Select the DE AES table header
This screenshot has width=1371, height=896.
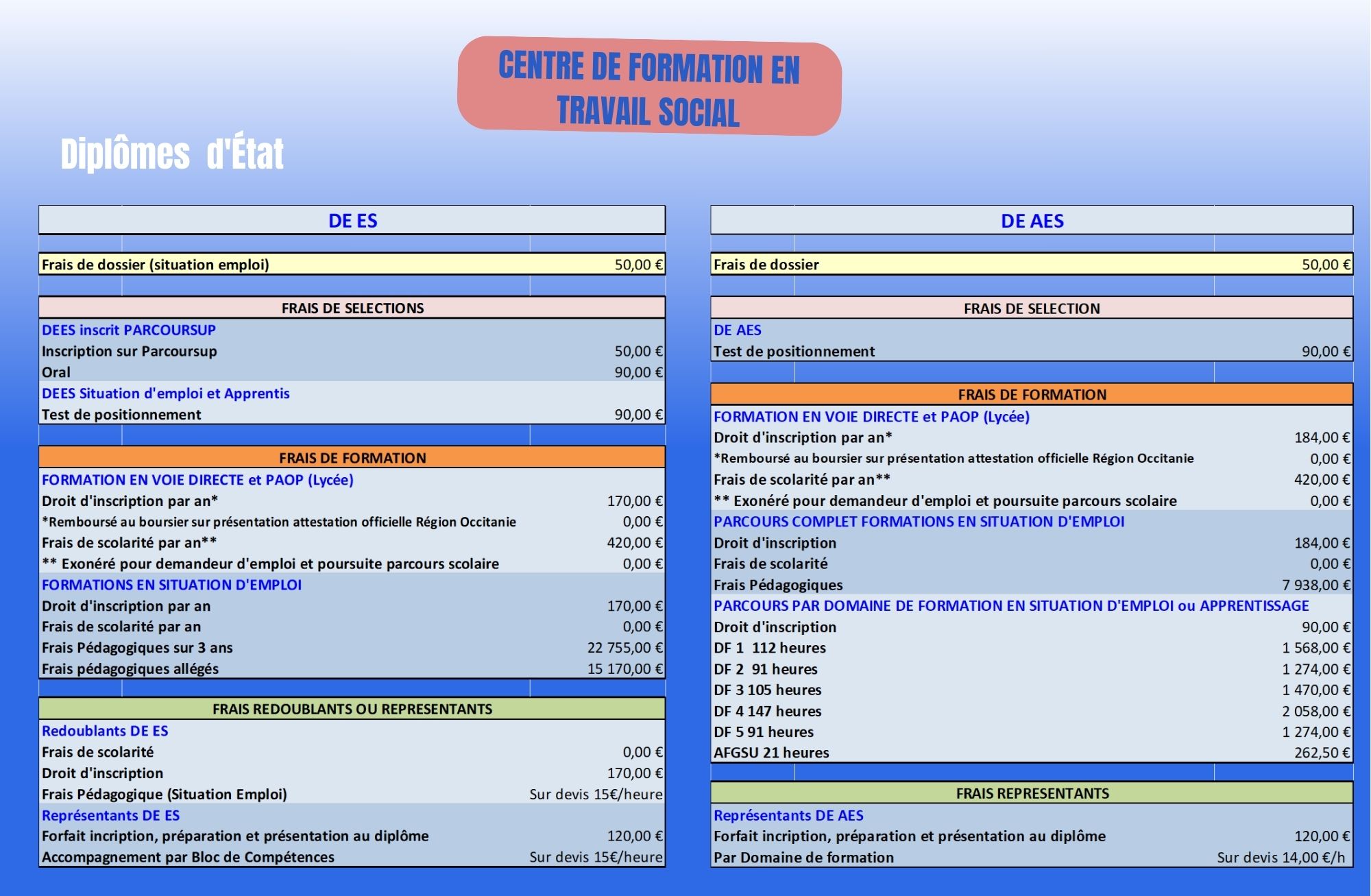click(x=1032, y=221)
